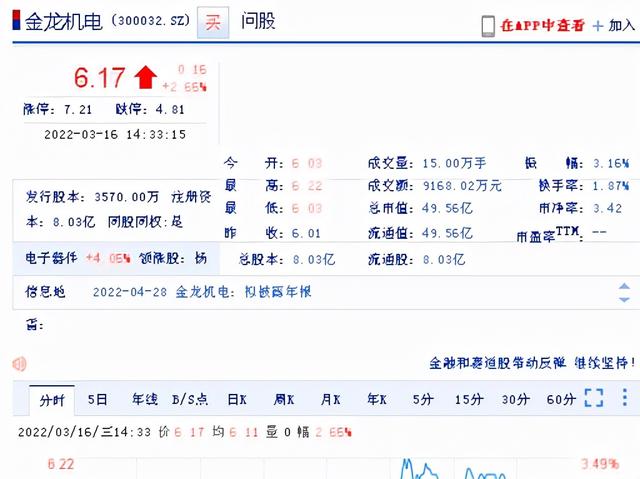This screenshot has width=640, height=479.
Task: Click the 发行股本 value 3570.00万
Action: click(x=127, y=197)
